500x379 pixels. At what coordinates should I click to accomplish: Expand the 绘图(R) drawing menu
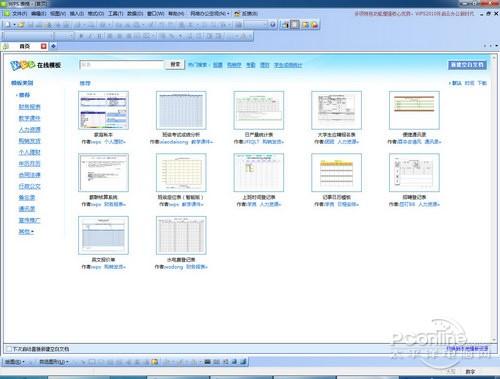point(14,362)
